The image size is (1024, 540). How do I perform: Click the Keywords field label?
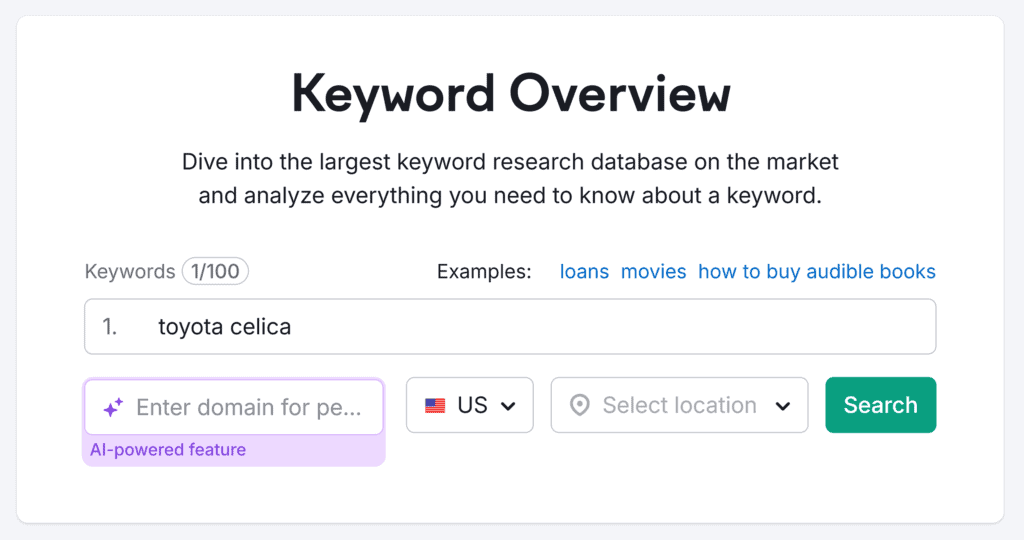click(x=129, y=271)
